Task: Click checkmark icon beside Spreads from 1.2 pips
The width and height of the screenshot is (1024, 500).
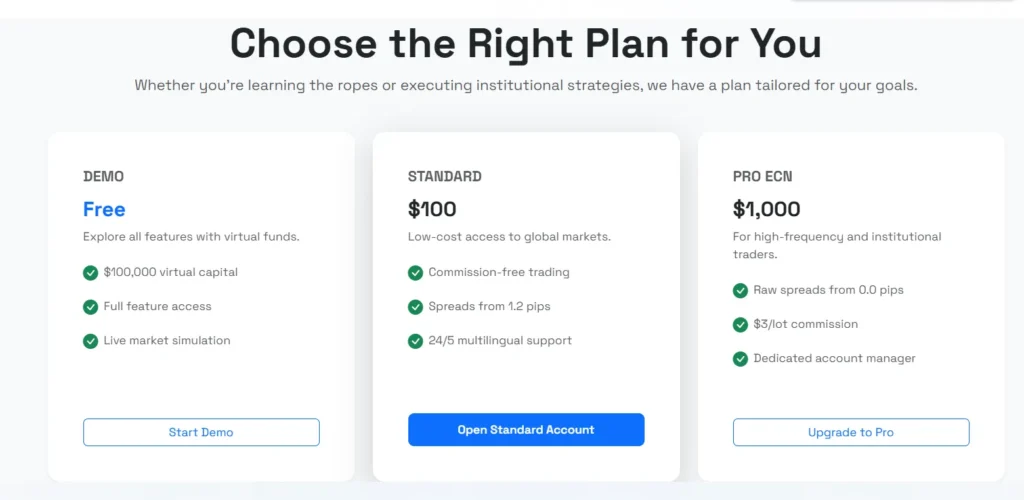Action: point(416,306)
